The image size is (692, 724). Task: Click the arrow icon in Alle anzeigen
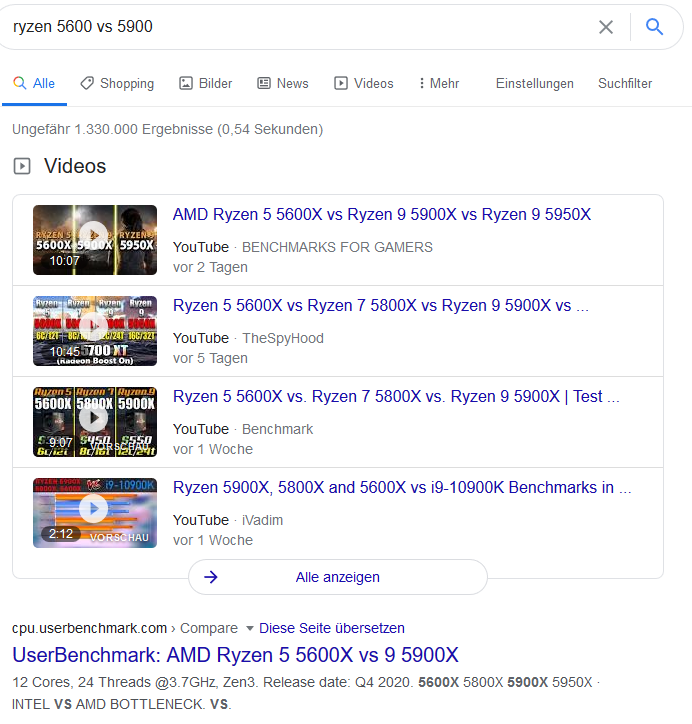tap(211, 577)
